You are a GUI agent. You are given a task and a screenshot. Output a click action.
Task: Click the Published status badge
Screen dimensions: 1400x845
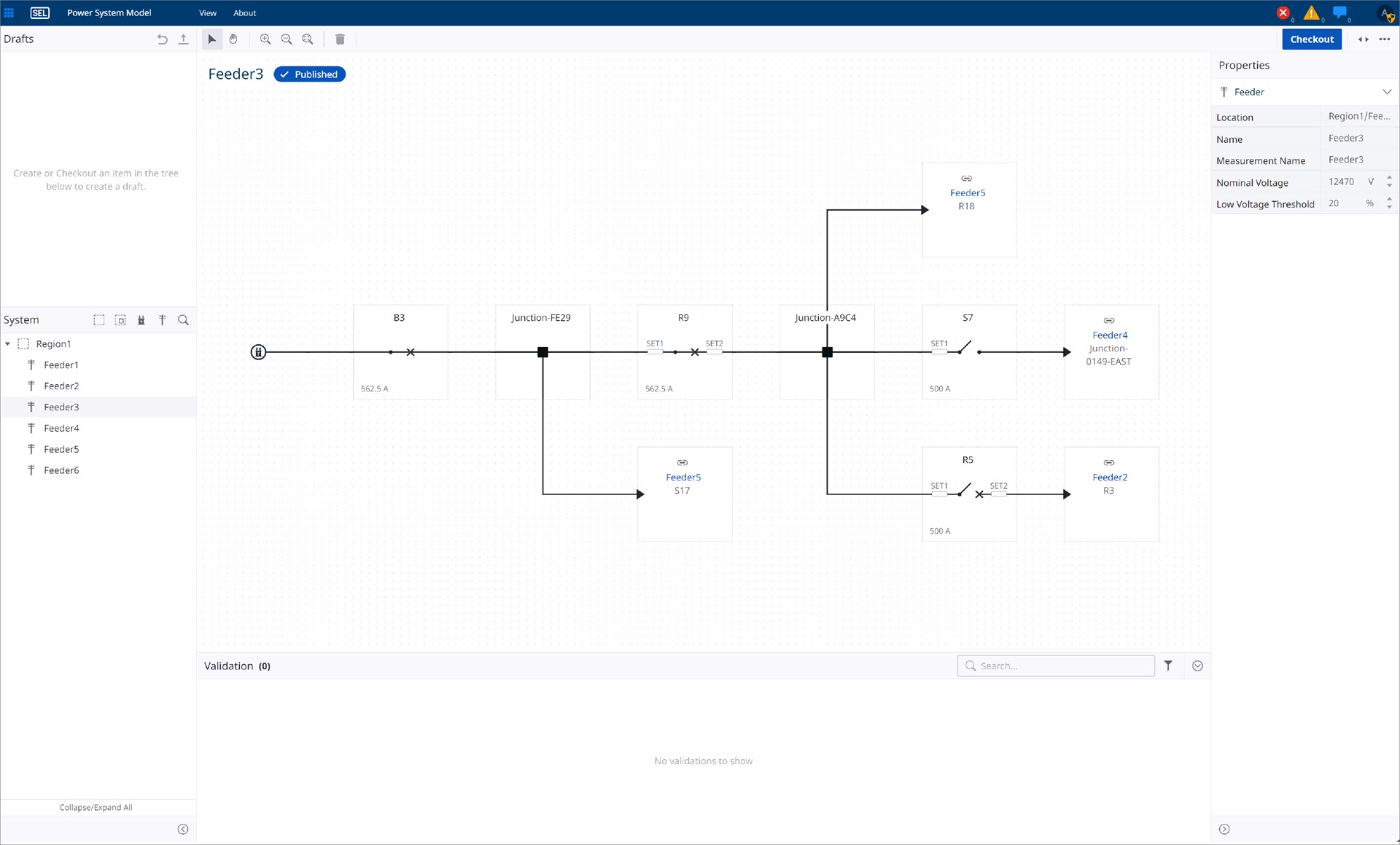pyautogui.click(x=309, y=74)
